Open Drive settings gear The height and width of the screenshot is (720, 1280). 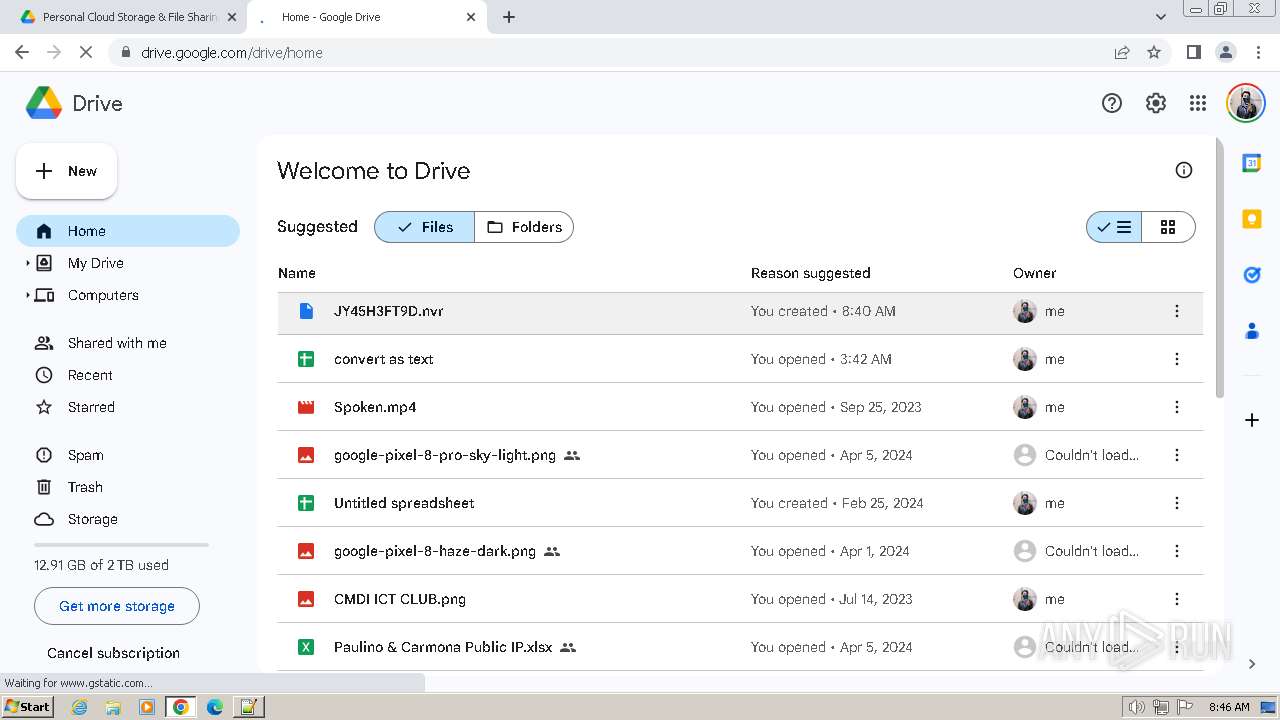point(1156,103)
